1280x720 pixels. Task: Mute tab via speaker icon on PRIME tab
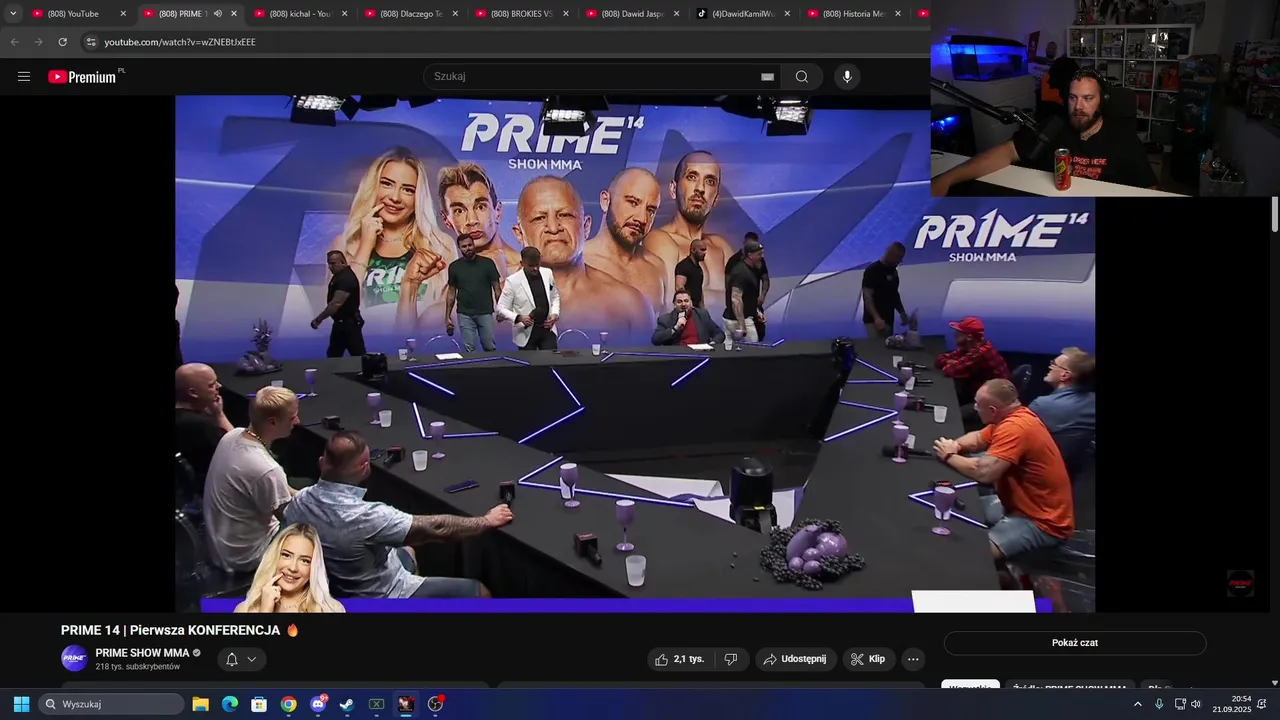(218, 14)
